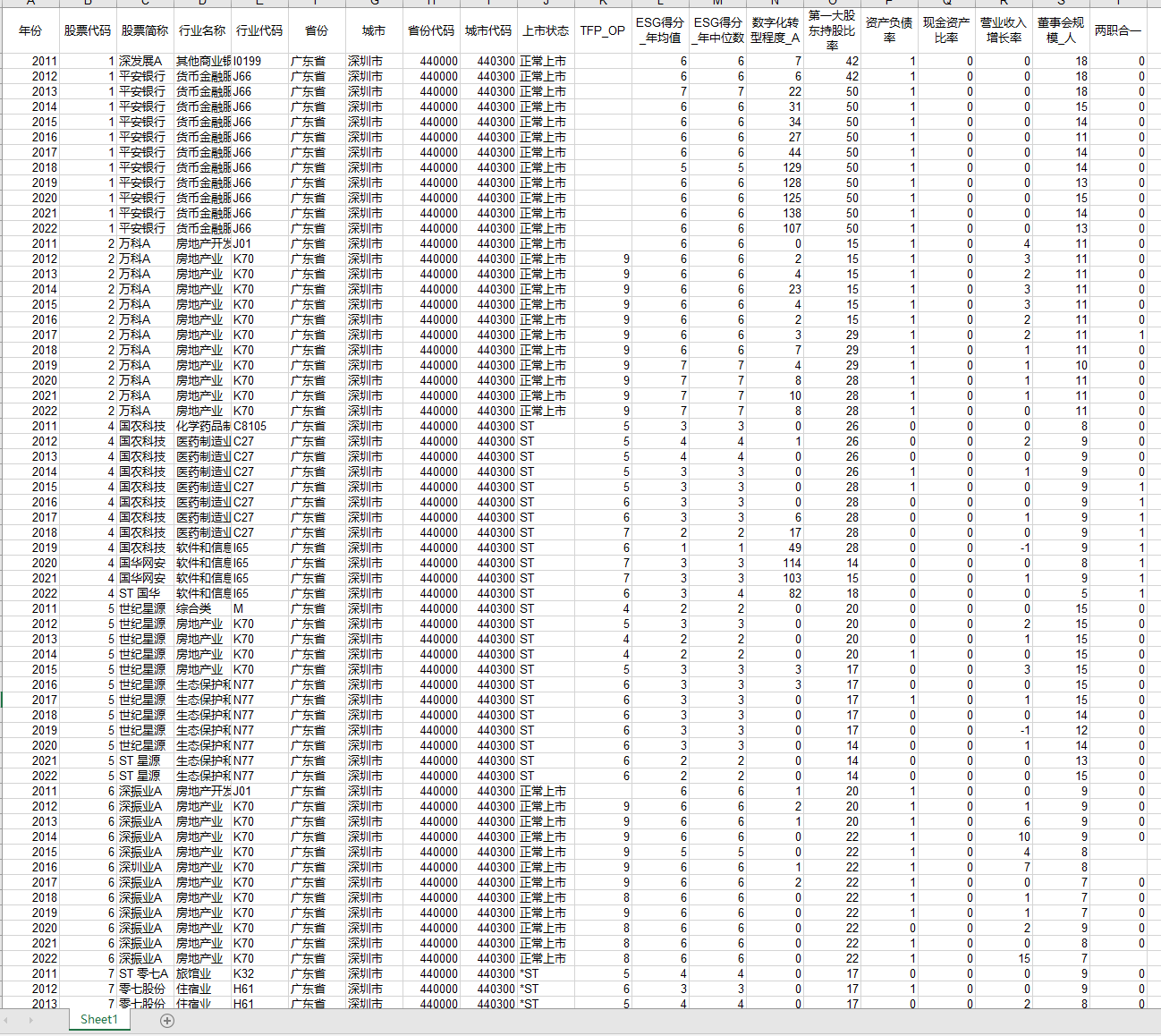Click the previous sheet navigation arrow
Viewport: 1161px width, 1036px height.
point(7,1020)
